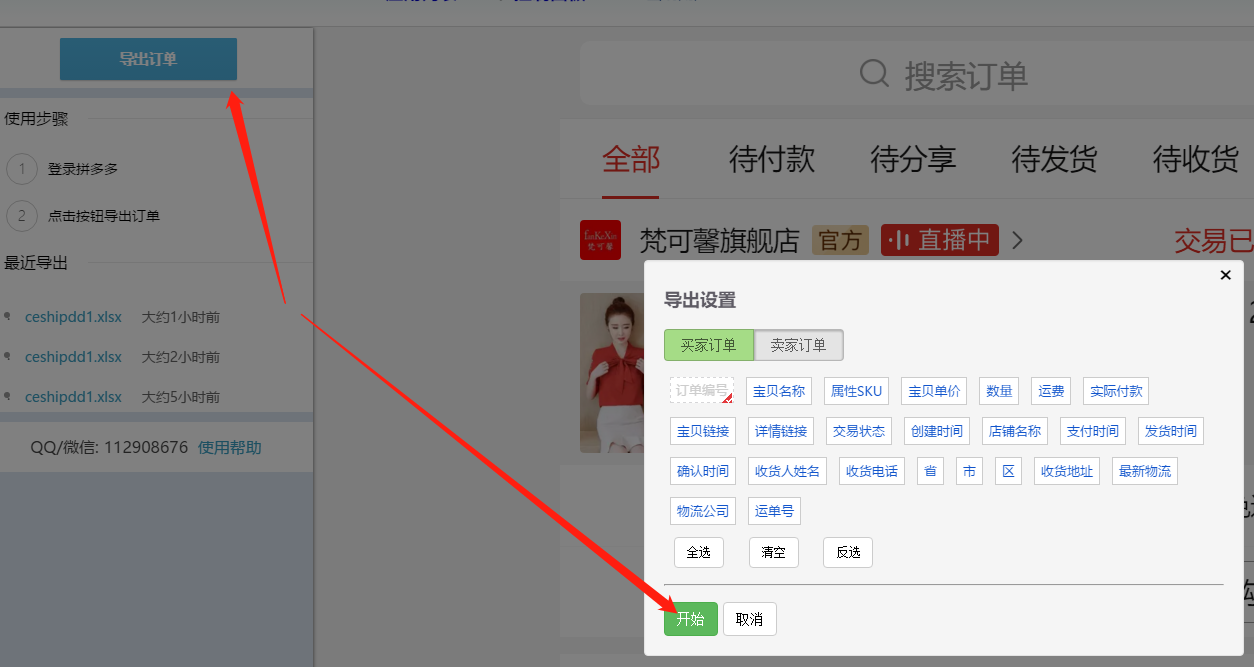The width and height of the screenshot is (1254, 667).
Task: Click the 清空 clear button
Action: [774, 552]
